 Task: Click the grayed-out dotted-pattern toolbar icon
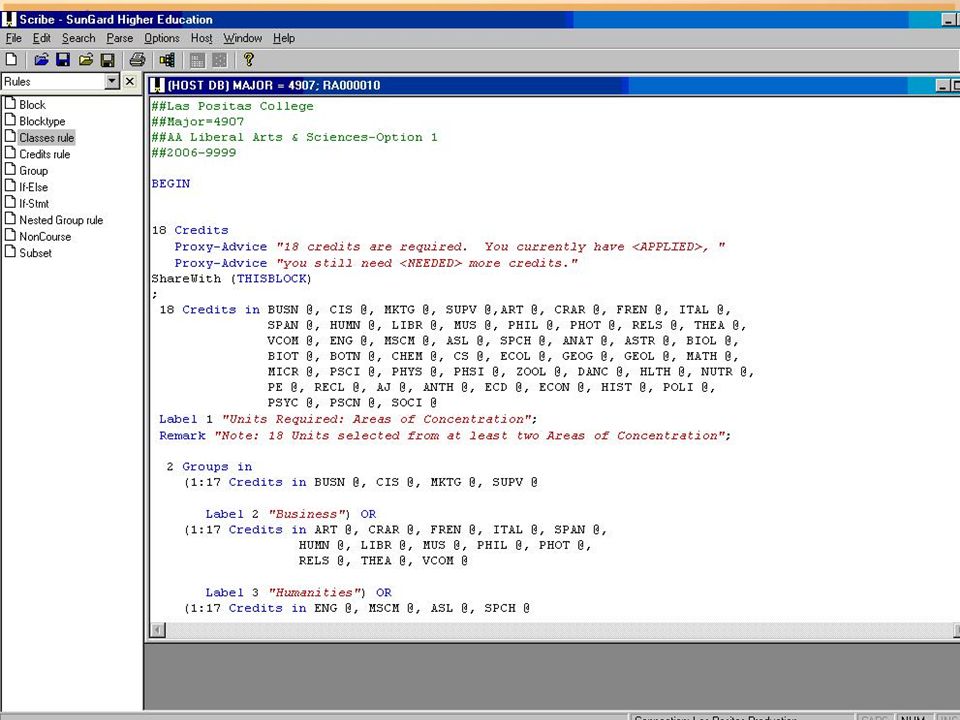click(x=219, y=59)
